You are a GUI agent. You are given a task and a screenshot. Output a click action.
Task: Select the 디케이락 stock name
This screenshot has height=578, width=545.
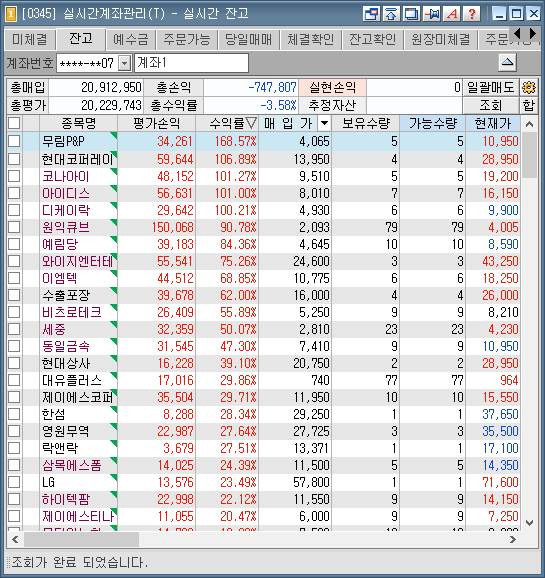click(x=66, y=210)
